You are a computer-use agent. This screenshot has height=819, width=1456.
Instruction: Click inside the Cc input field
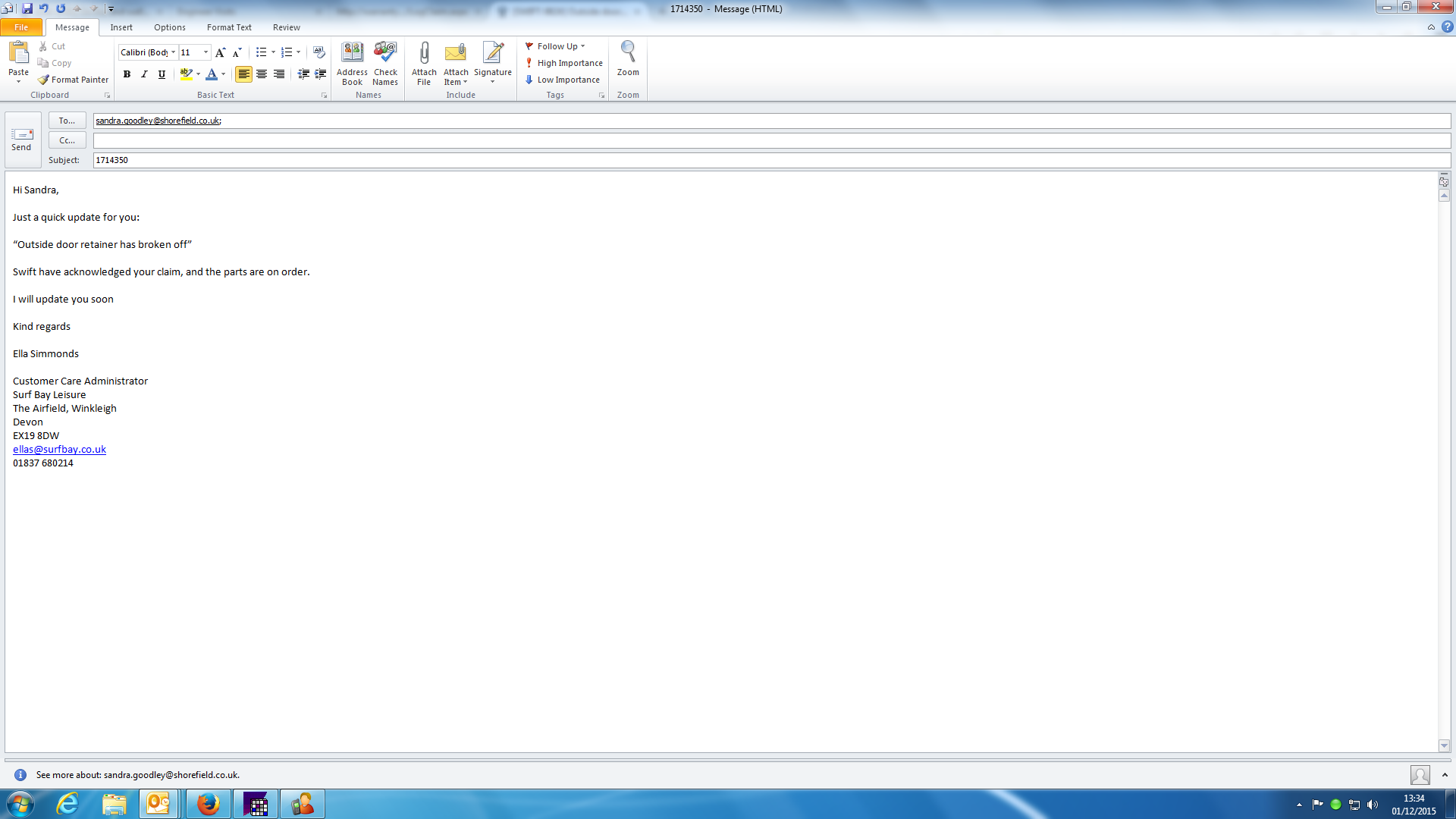(x=770, y=140)
